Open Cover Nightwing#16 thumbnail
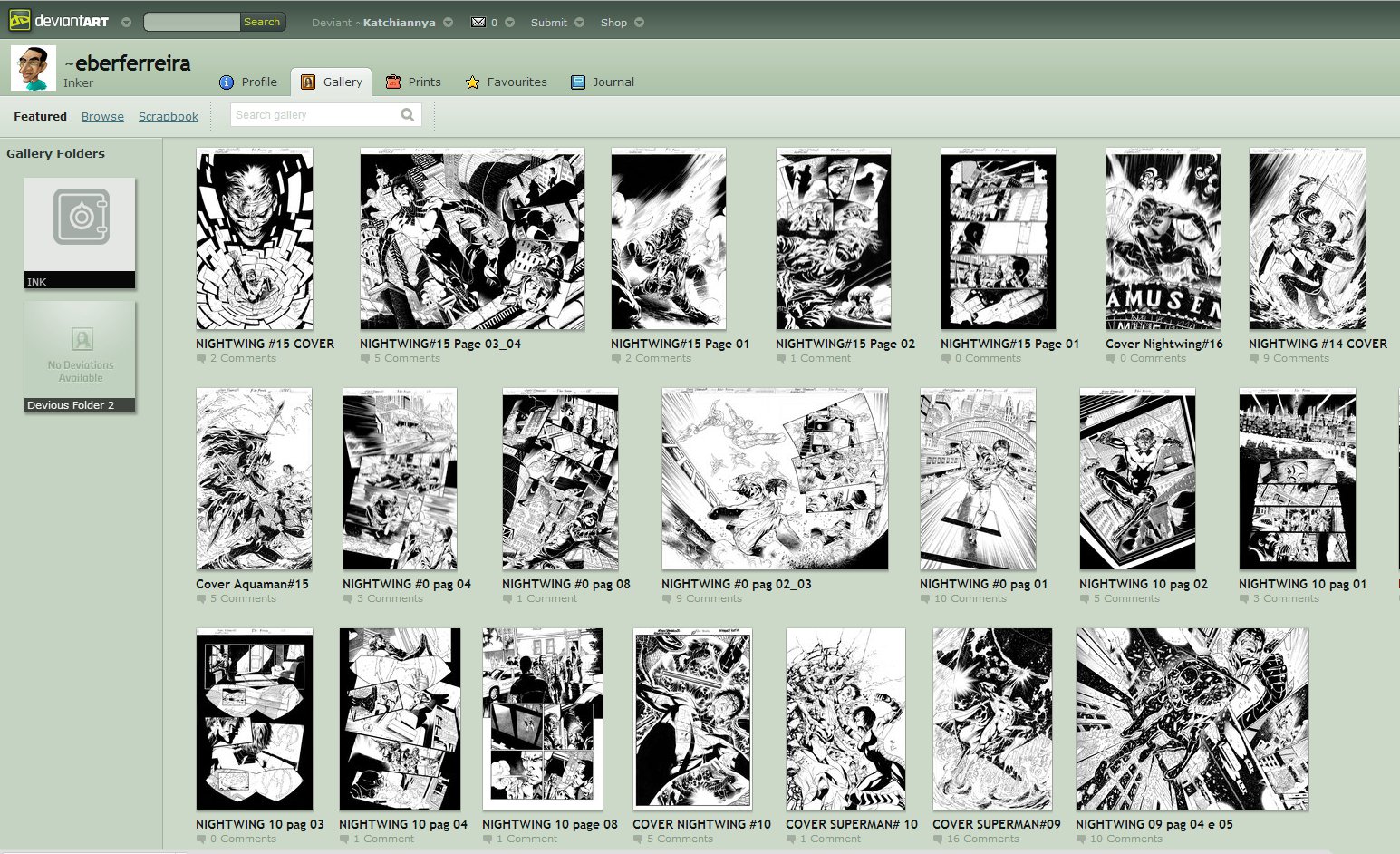1400x854 pixels. click(x=1163, y=238)
